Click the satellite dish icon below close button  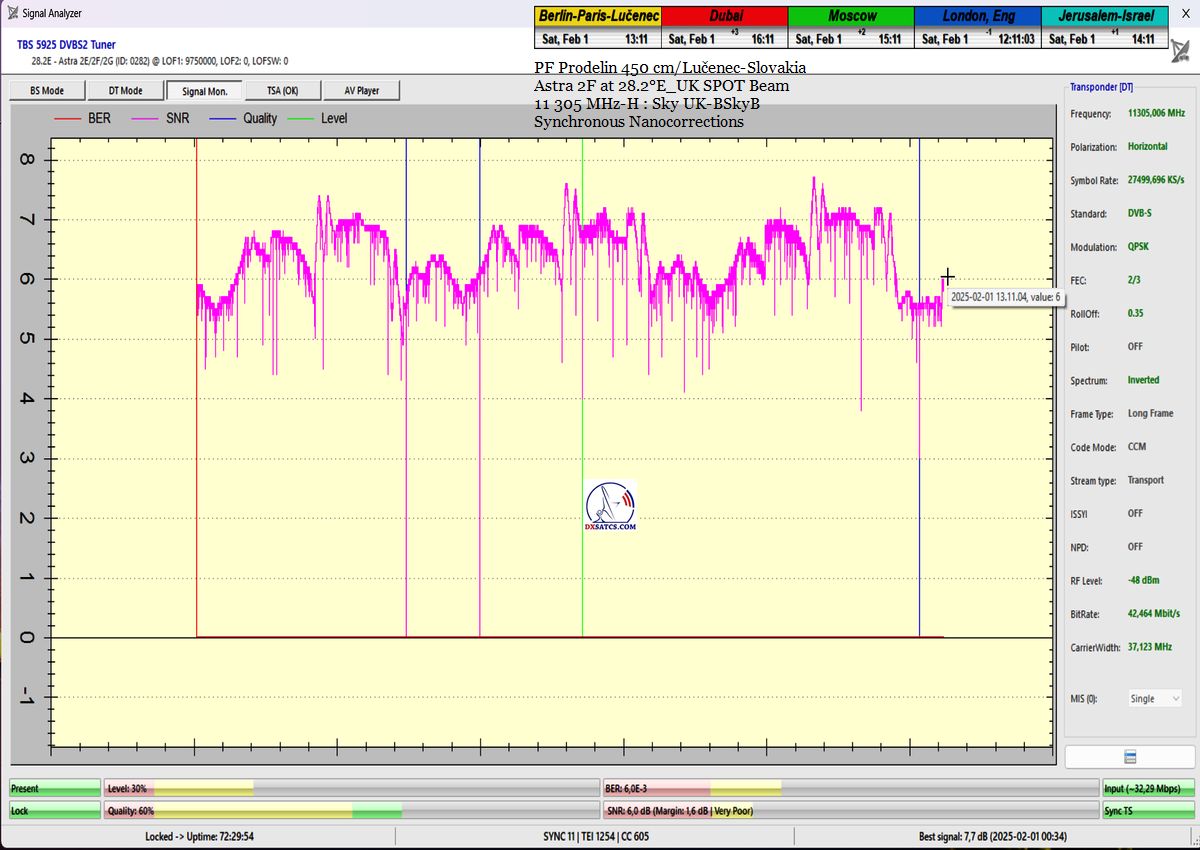[1184, 51]
